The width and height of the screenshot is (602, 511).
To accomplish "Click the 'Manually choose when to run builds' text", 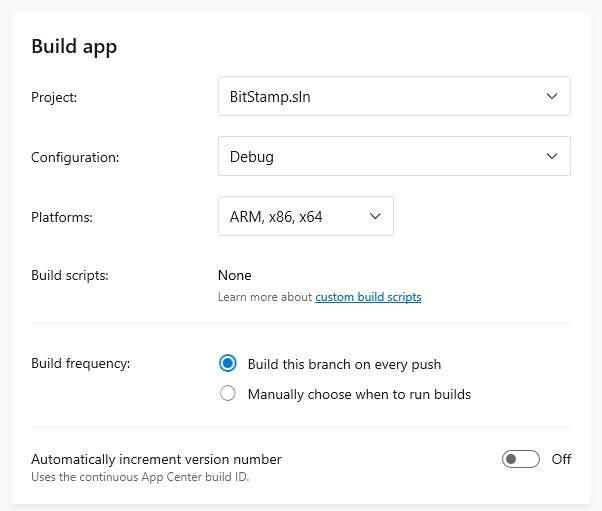I will coord(359,395).
